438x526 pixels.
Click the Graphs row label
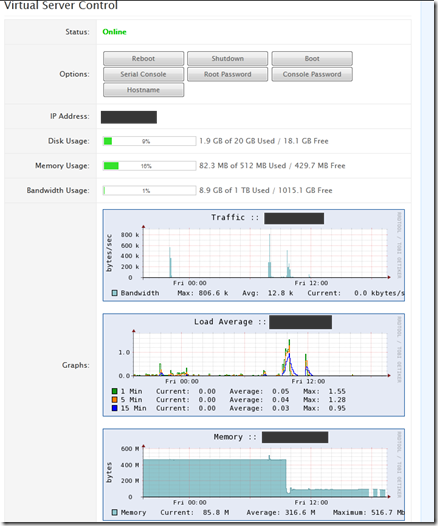click(75, 365)
